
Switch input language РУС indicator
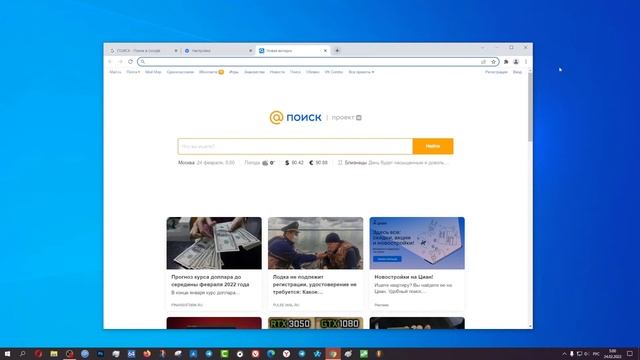pyautogui.click(x=596, y=354)
